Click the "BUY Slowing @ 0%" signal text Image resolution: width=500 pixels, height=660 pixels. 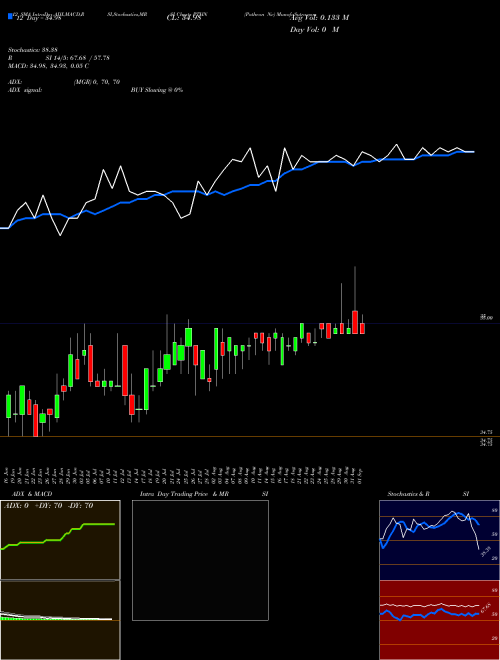pyautogui.click(x=157, y=90)
